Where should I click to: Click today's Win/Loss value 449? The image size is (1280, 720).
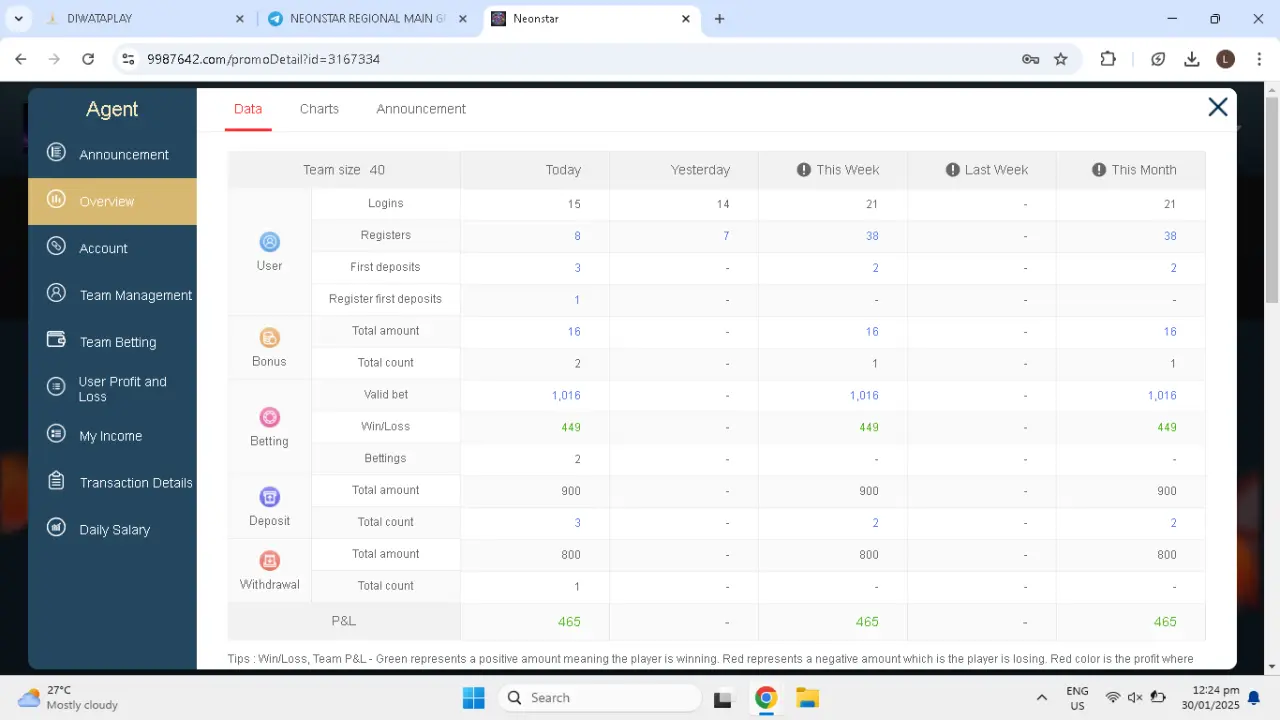pyautogui.click(x=571, y=427)
